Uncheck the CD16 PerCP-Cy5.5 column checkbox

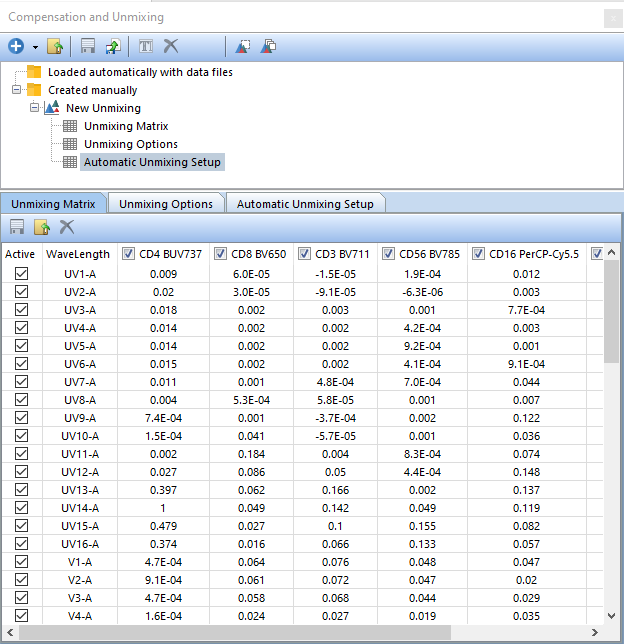tap(478, 254)
